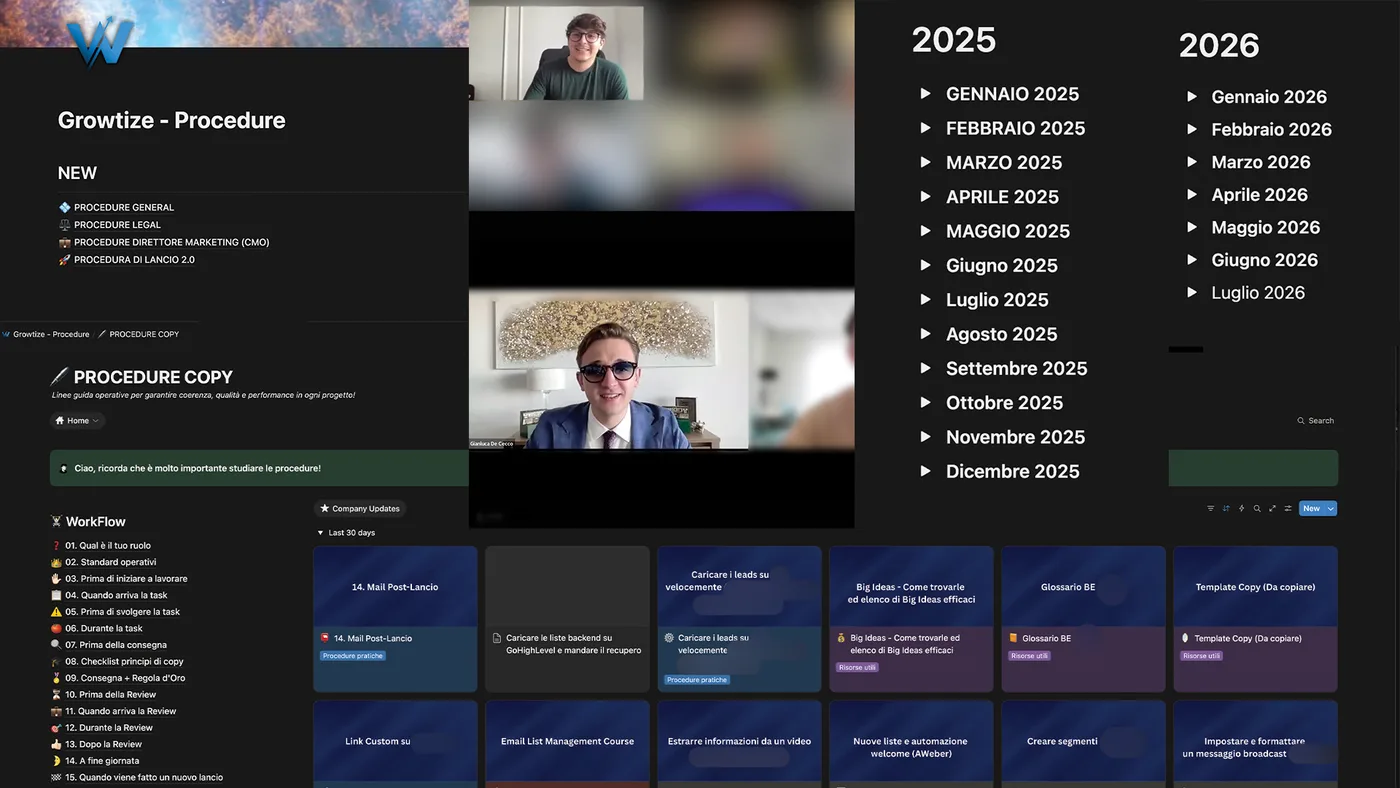Select the Company Updates view tab
This screenshot has width=1400, height=788.
[359, 509]
